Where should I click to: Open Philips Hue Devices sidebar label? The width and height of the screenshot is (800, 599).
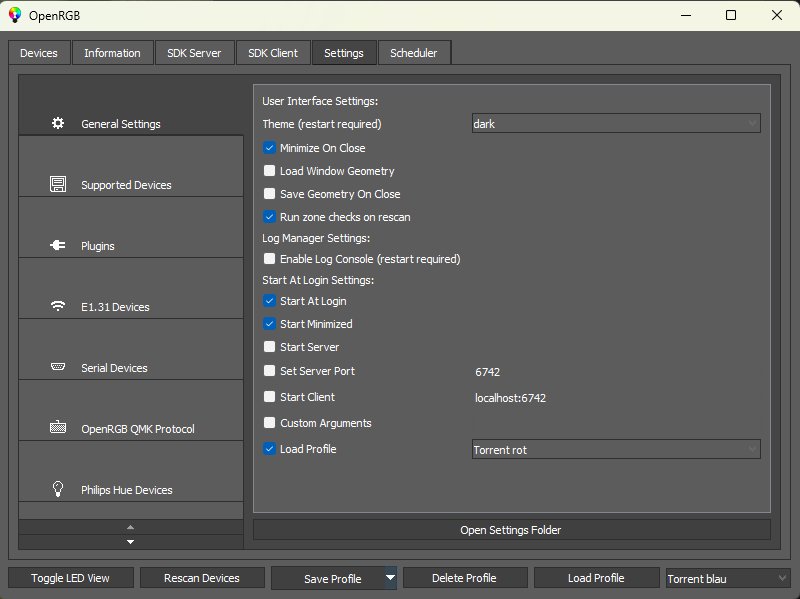(x=127, y=490)
